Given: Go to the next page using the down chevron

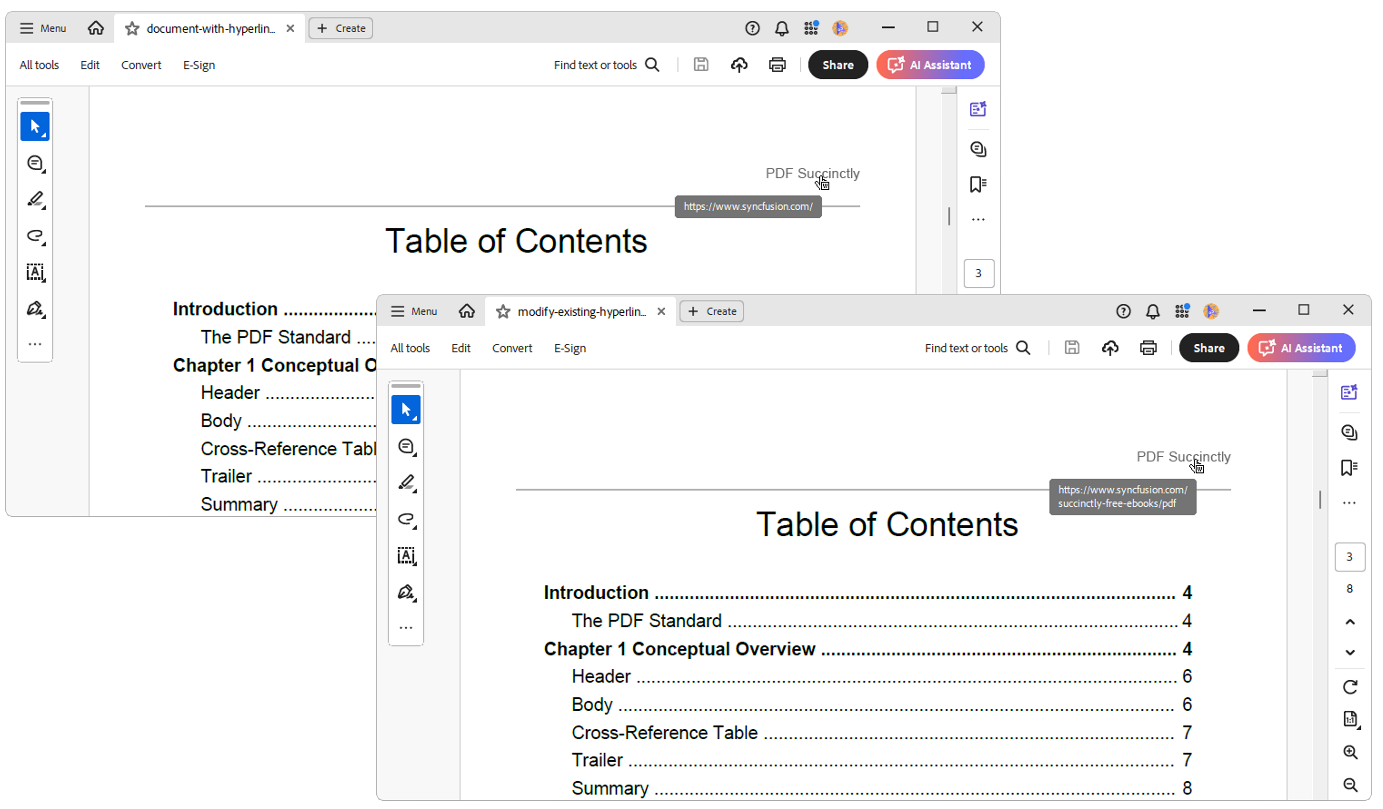Looking at the screenshot, I should tap(1350, 652).
